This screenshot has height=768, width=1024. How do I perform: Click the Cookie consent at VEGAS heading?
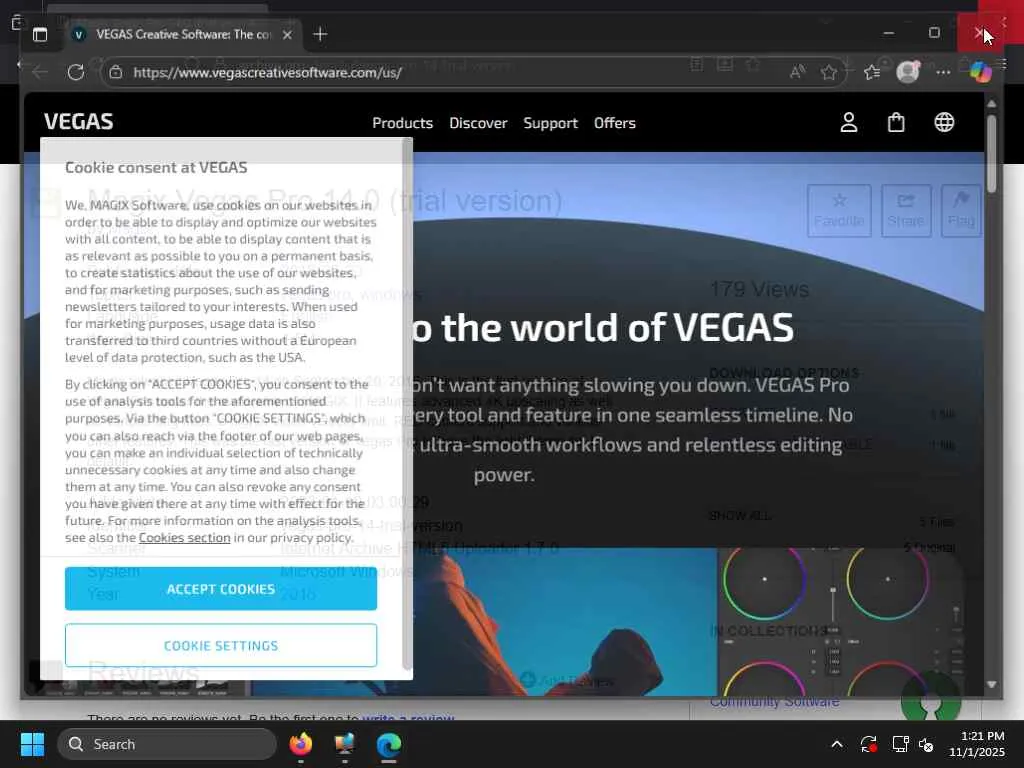[156, 167]
